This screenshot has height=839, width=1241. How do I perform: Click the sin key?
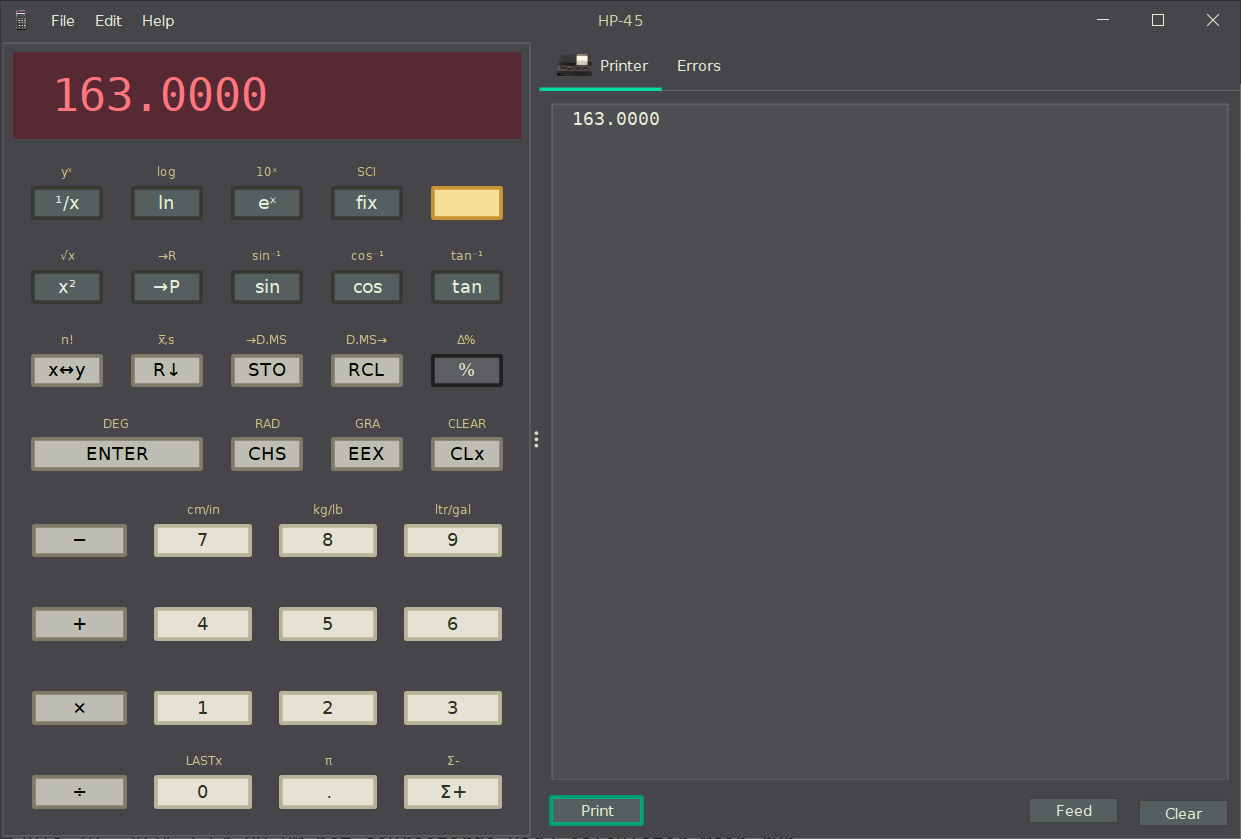[x=267, y=287]
